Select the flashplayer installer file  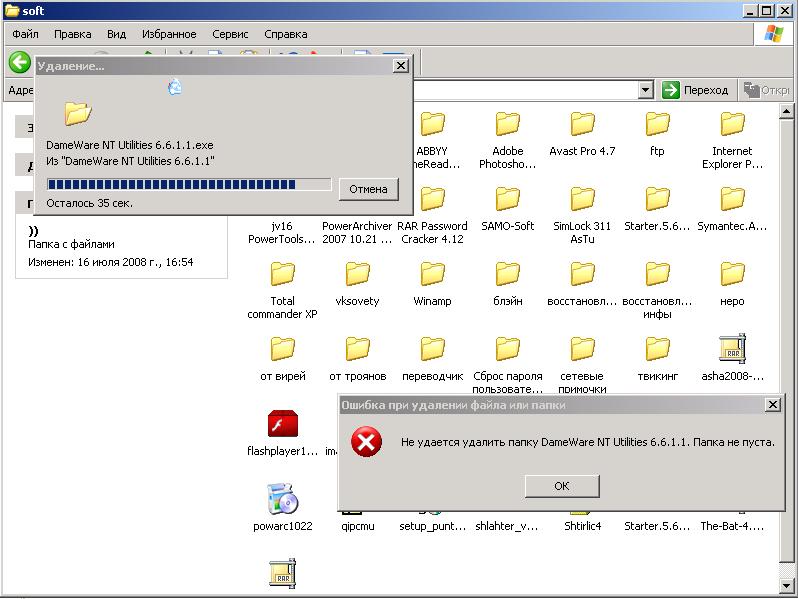[282, 423]
